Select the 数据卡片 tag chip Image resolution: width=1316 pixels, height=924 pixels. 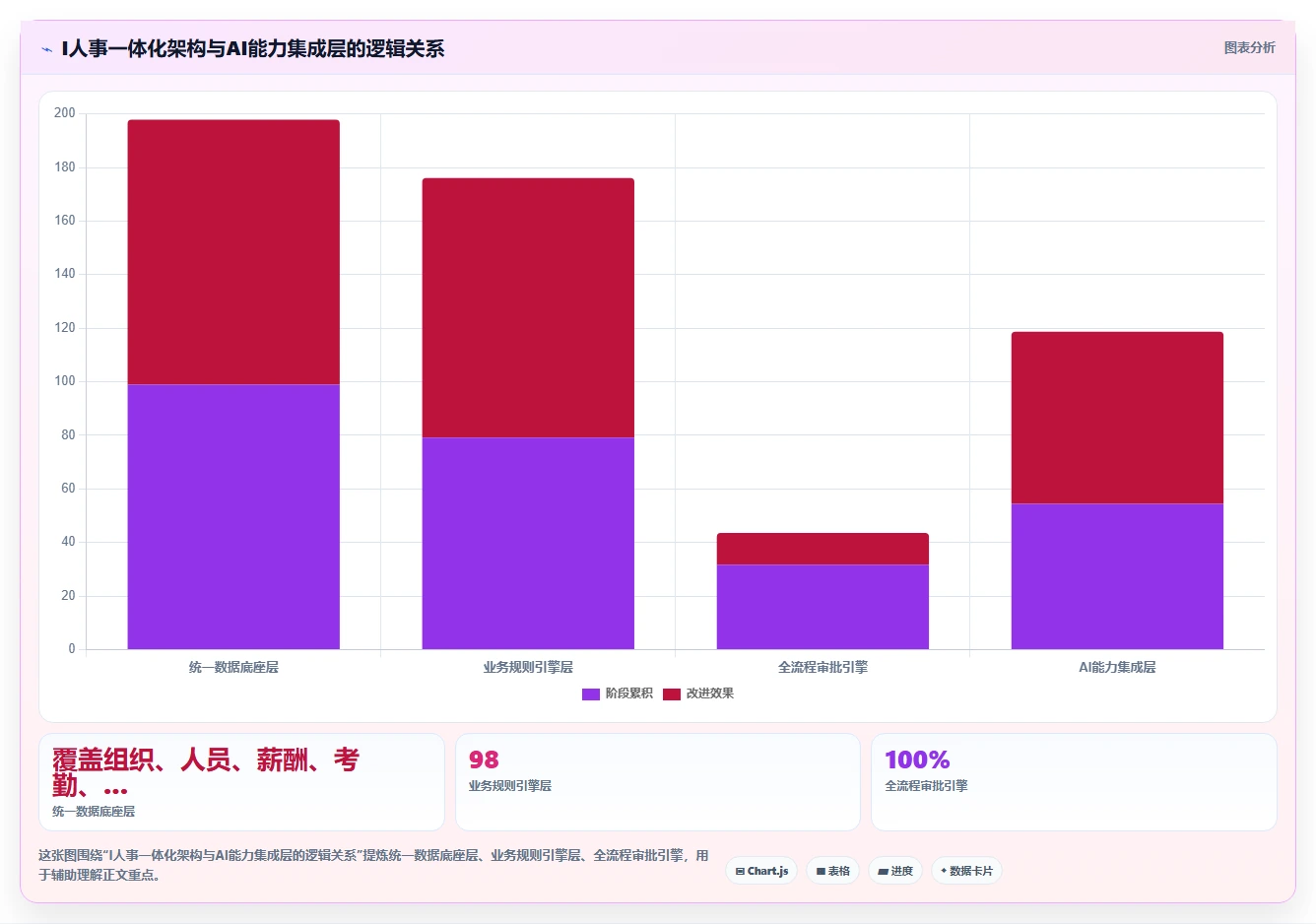tap(966, 871)
